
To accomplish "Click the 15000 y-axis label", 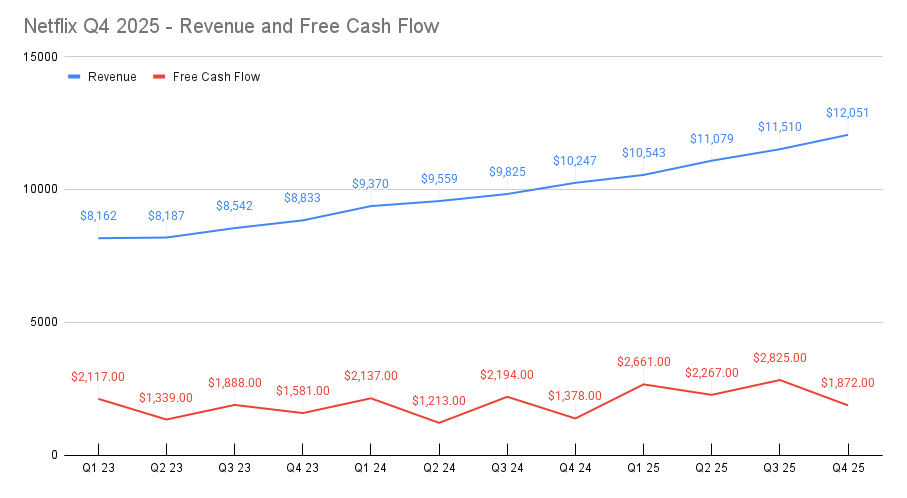I will pos(43,57).
